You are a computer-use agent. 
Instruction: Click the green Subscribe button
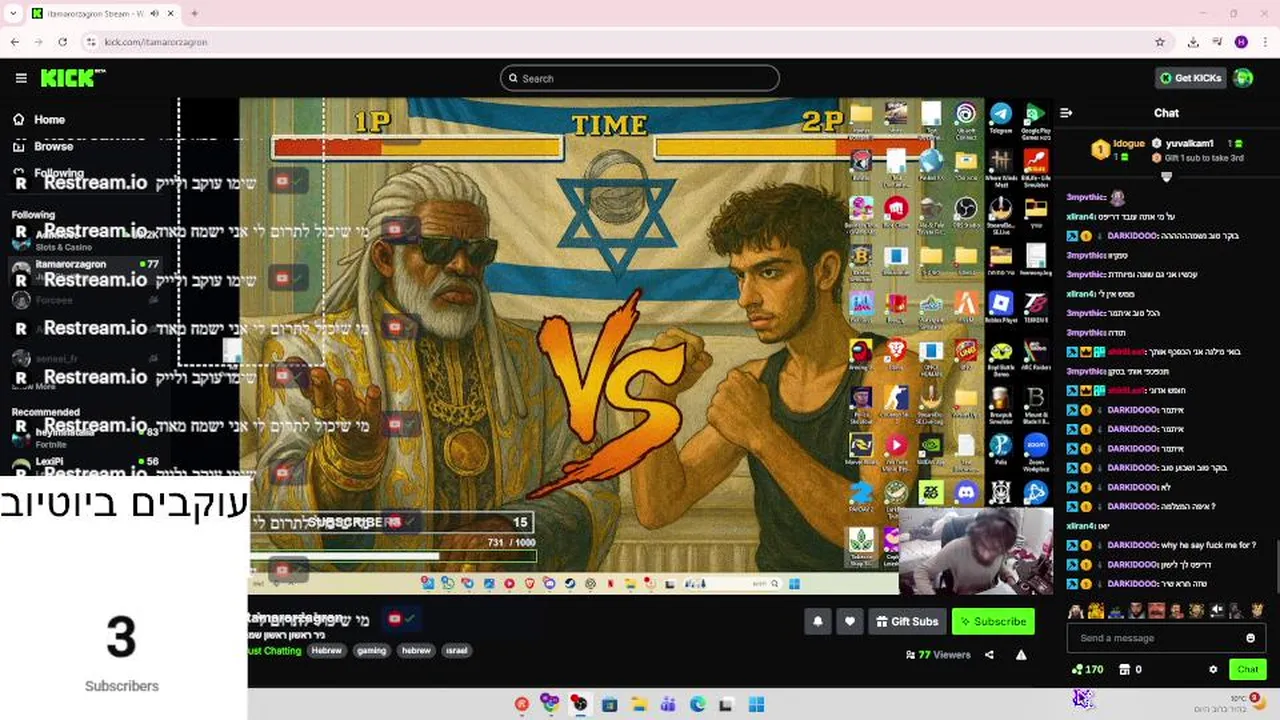point(993,621)
